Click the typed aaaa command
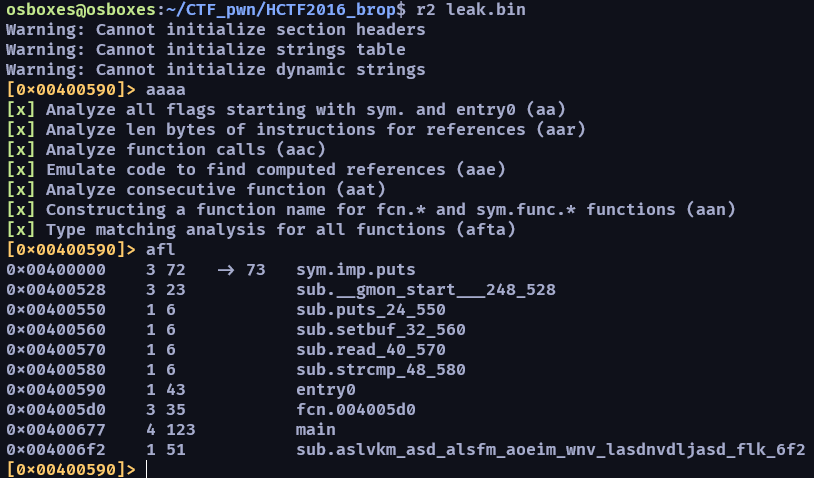The height and width of the screenshot is (478, 814). pyautogui.click(x=166, y=90)
